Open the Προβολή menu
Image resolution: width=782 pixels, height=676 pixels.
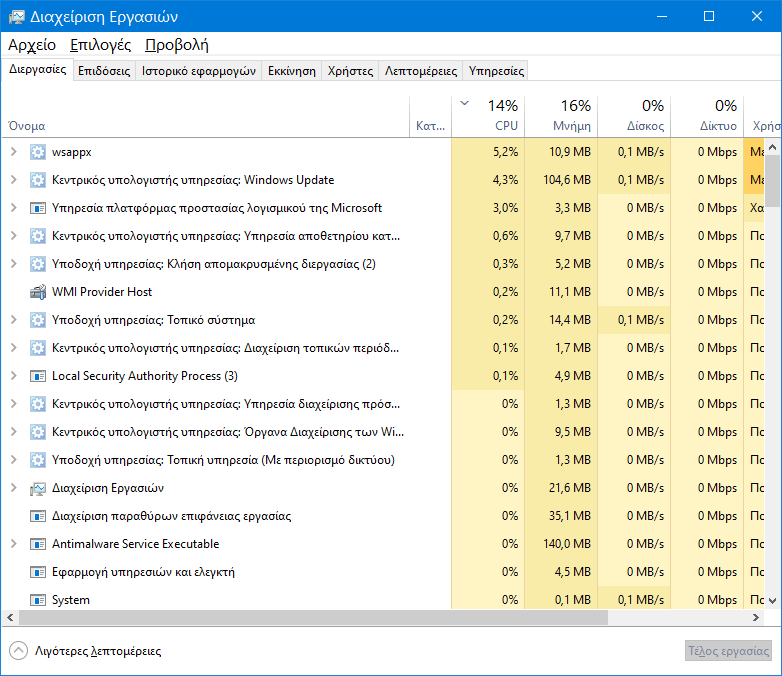click(176, 45)
